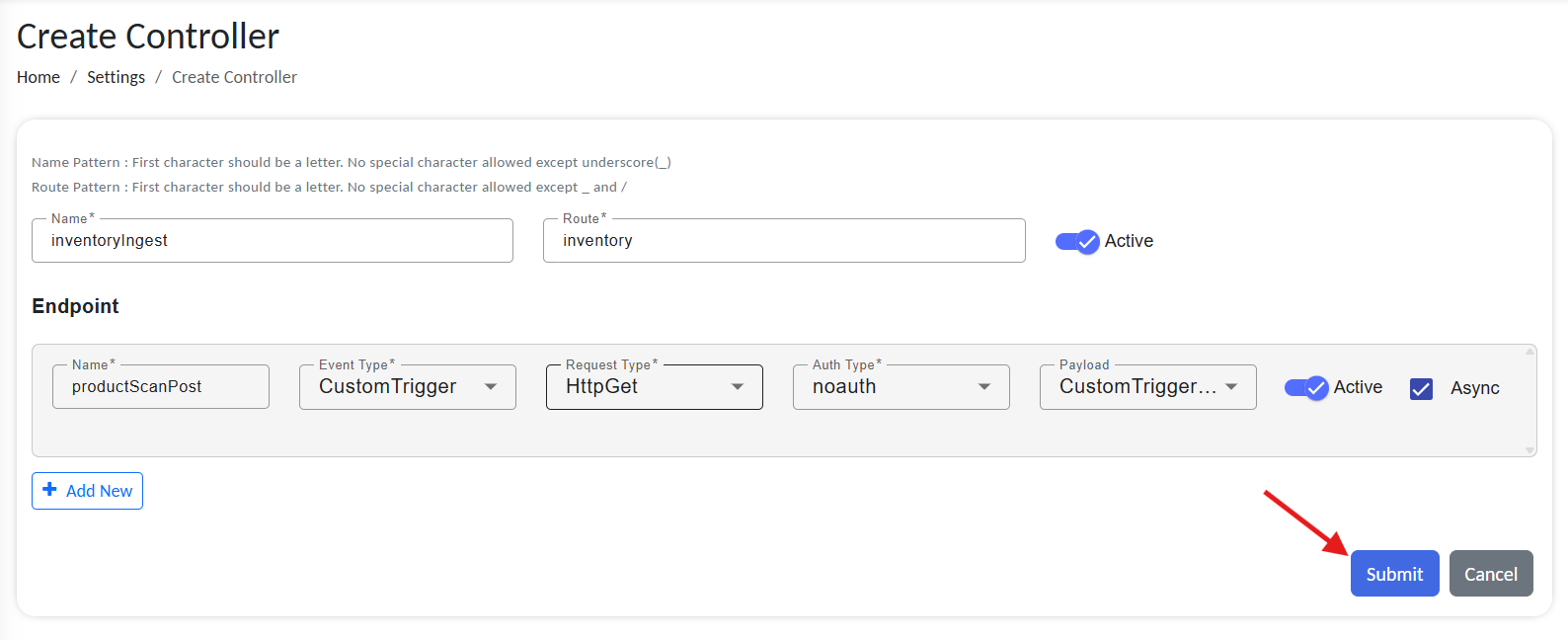Screen dimensions: 1568x640
Task: Cancel controller creation
Action: pyautogui.click(x=1490, y=574)
